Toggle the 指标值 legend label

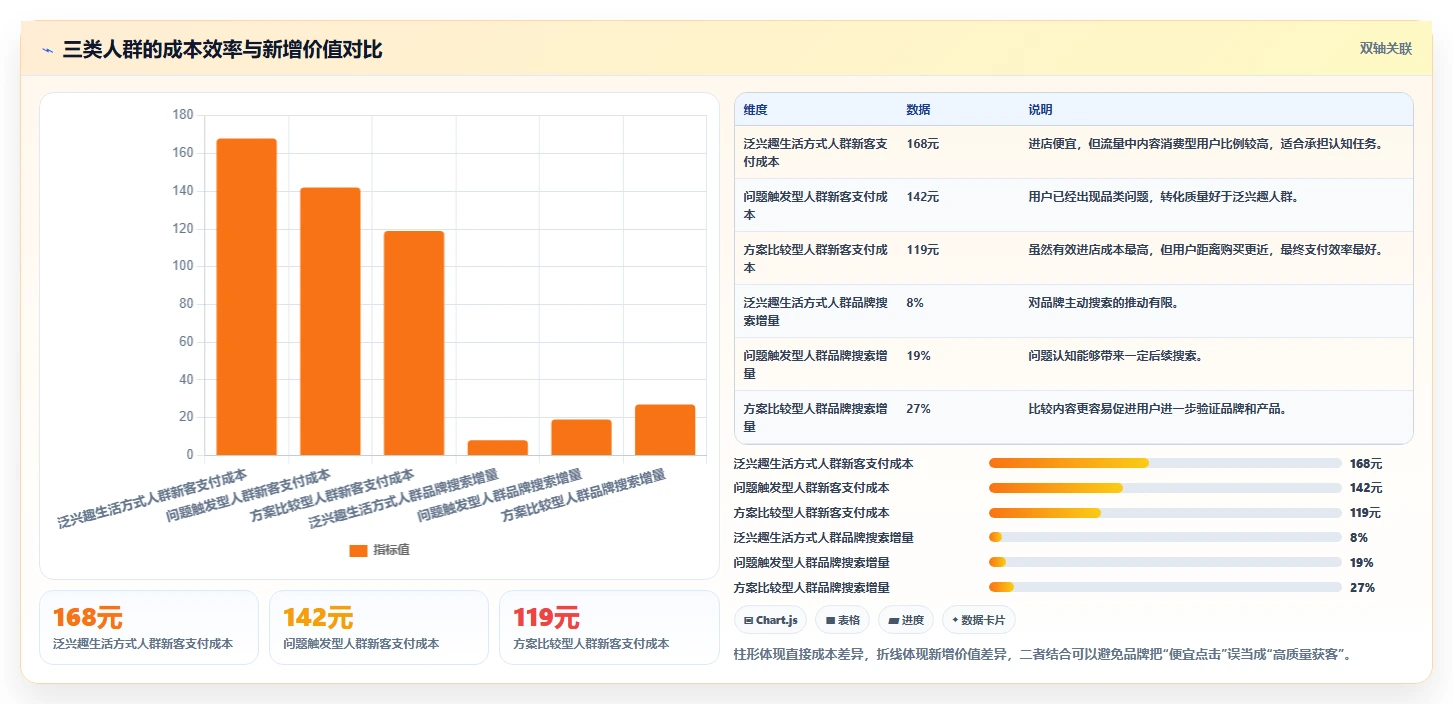click(392, 550)
